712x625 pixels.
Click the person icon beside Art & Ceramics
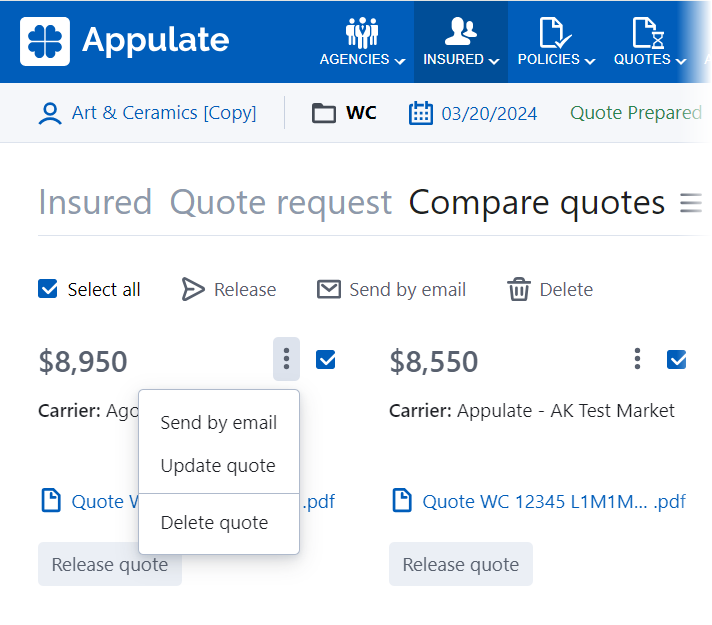pos(50,113)
